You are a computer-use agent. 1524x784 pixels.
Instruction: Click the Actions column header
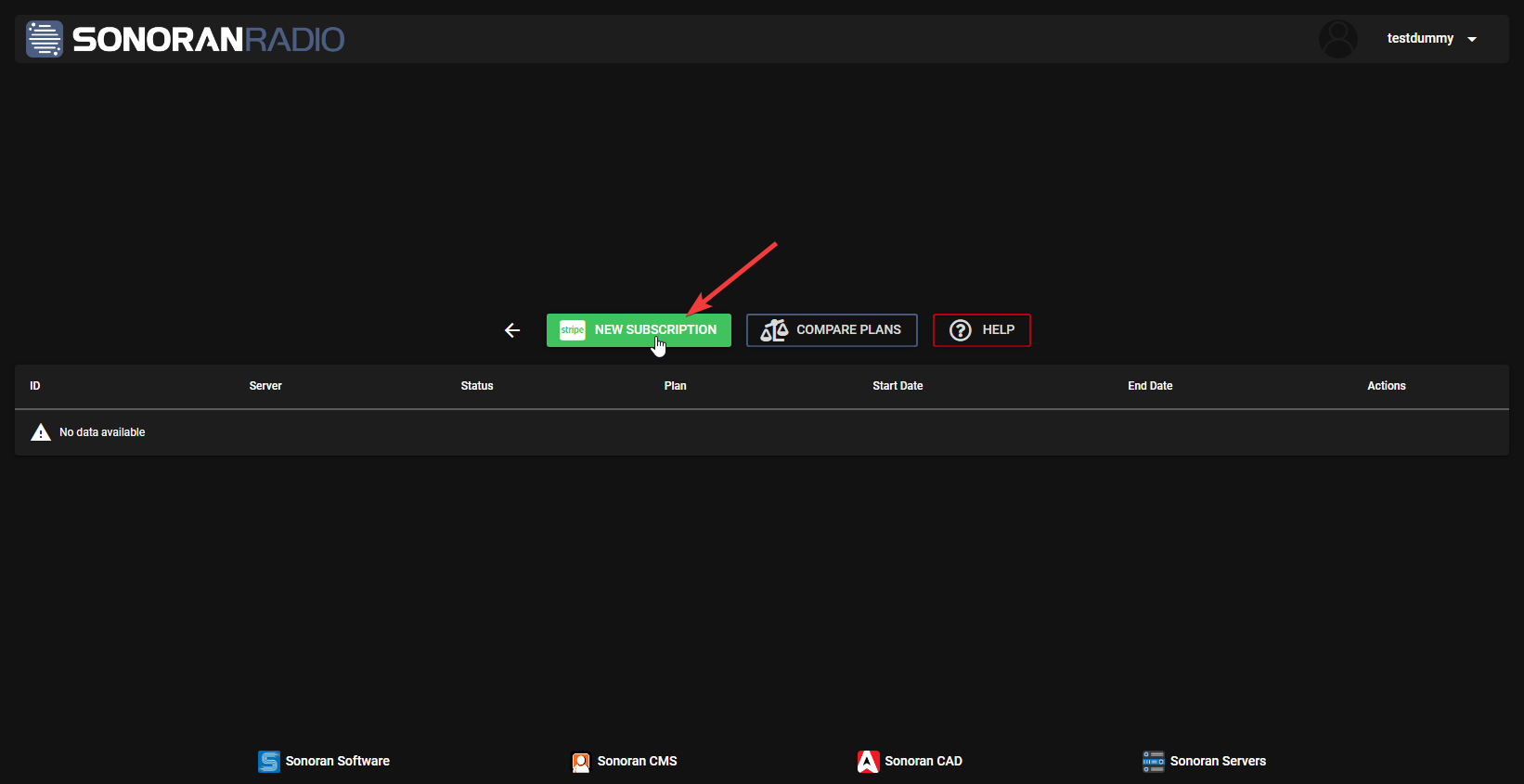1387,386
